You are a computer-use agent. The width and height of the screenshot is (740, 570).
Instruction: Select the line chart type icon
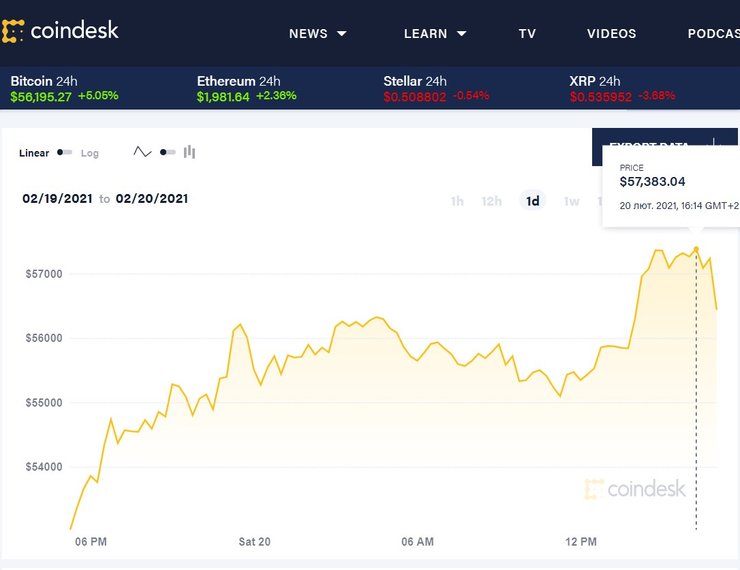(142, 152)
